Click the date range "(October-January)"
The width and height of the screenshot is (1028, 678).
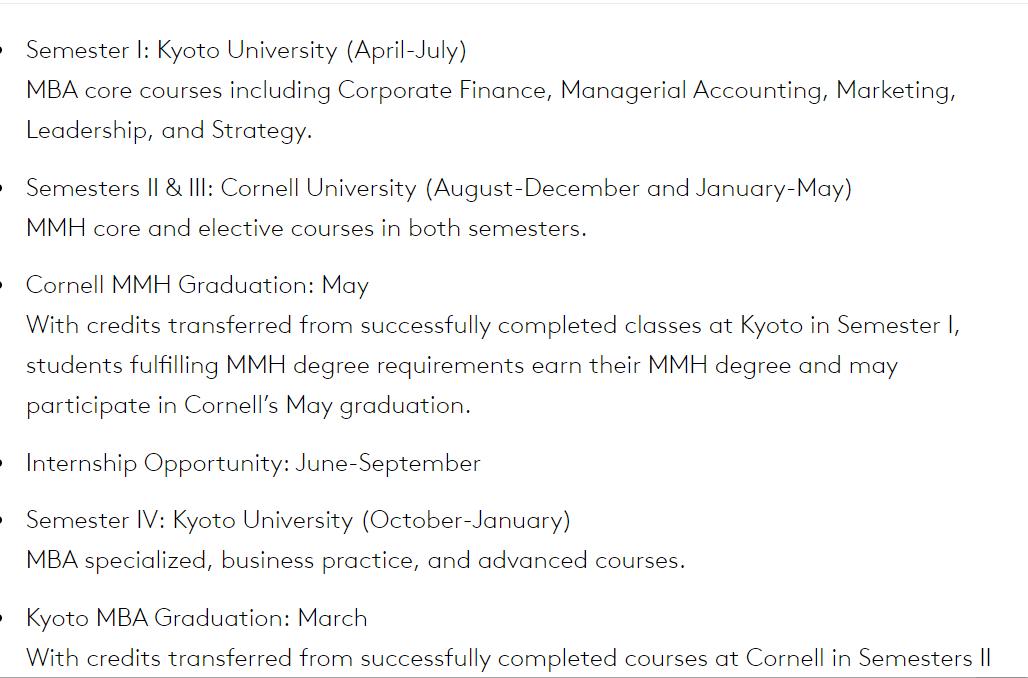click(x=466, y=520)
